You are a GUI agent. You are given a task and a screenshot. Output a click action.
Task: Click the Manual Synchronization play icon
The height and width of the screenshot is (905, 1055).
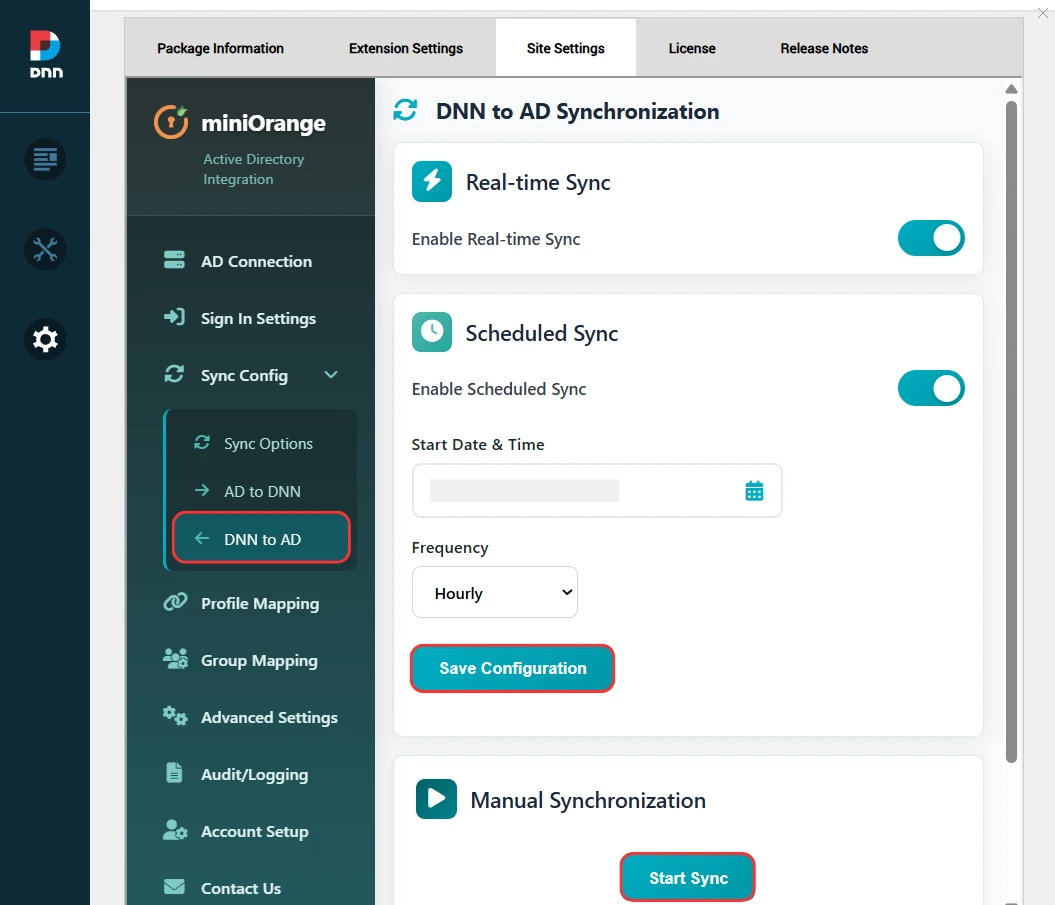tap(436, 799)
